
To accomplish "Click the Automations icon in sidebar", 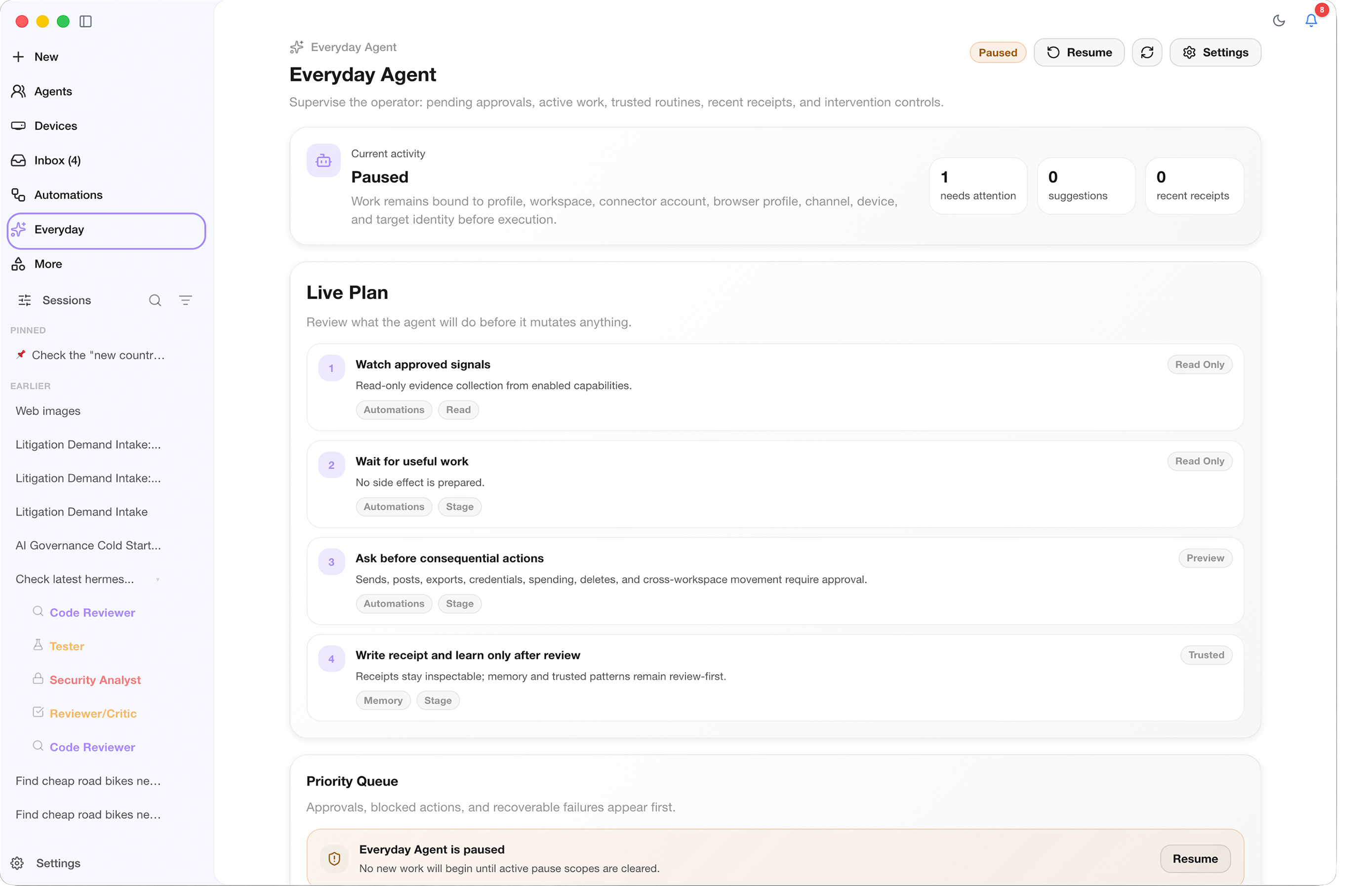I will point(18,195).
